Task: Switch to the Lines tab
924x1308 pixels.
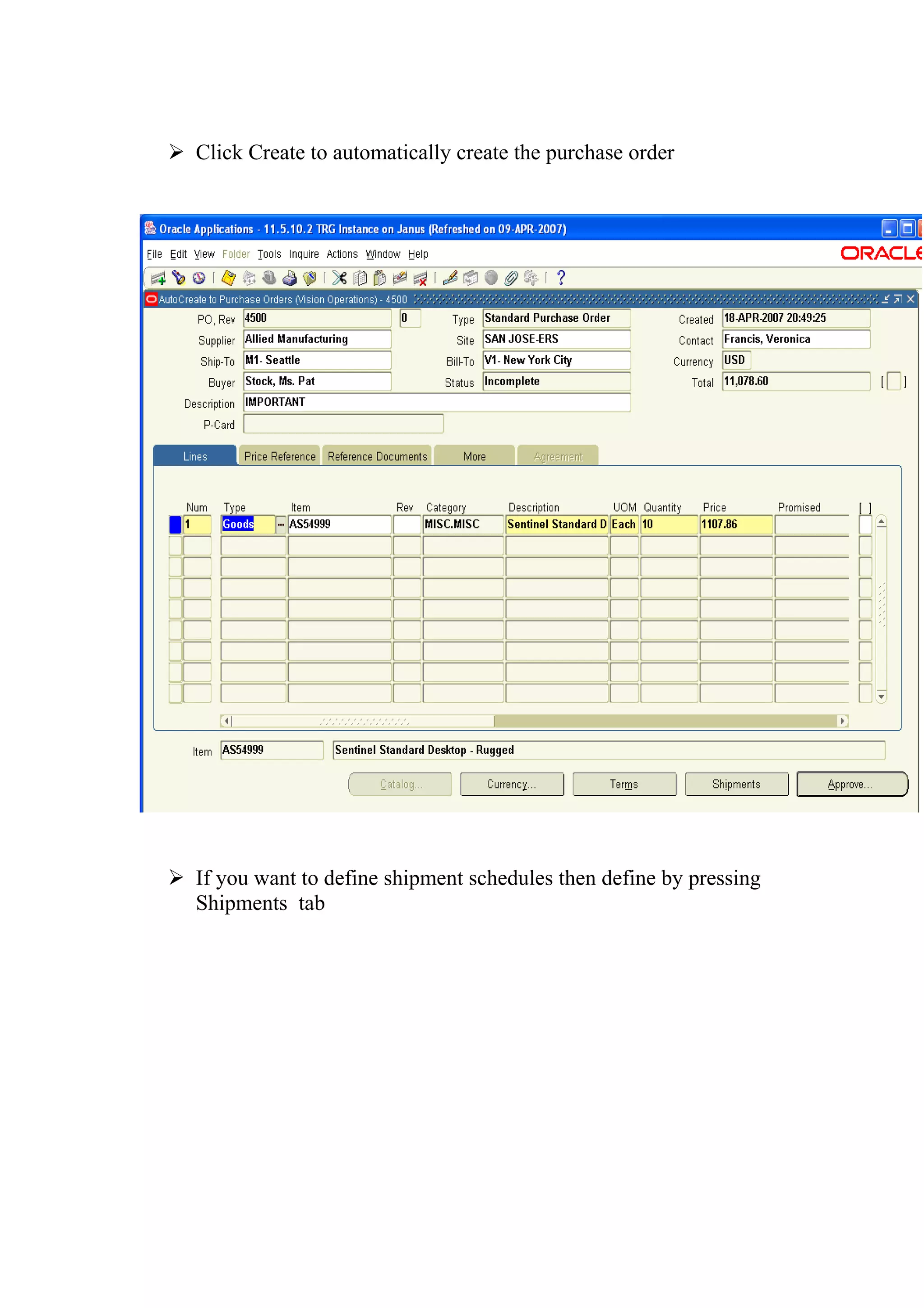Action: pos(195,456)
